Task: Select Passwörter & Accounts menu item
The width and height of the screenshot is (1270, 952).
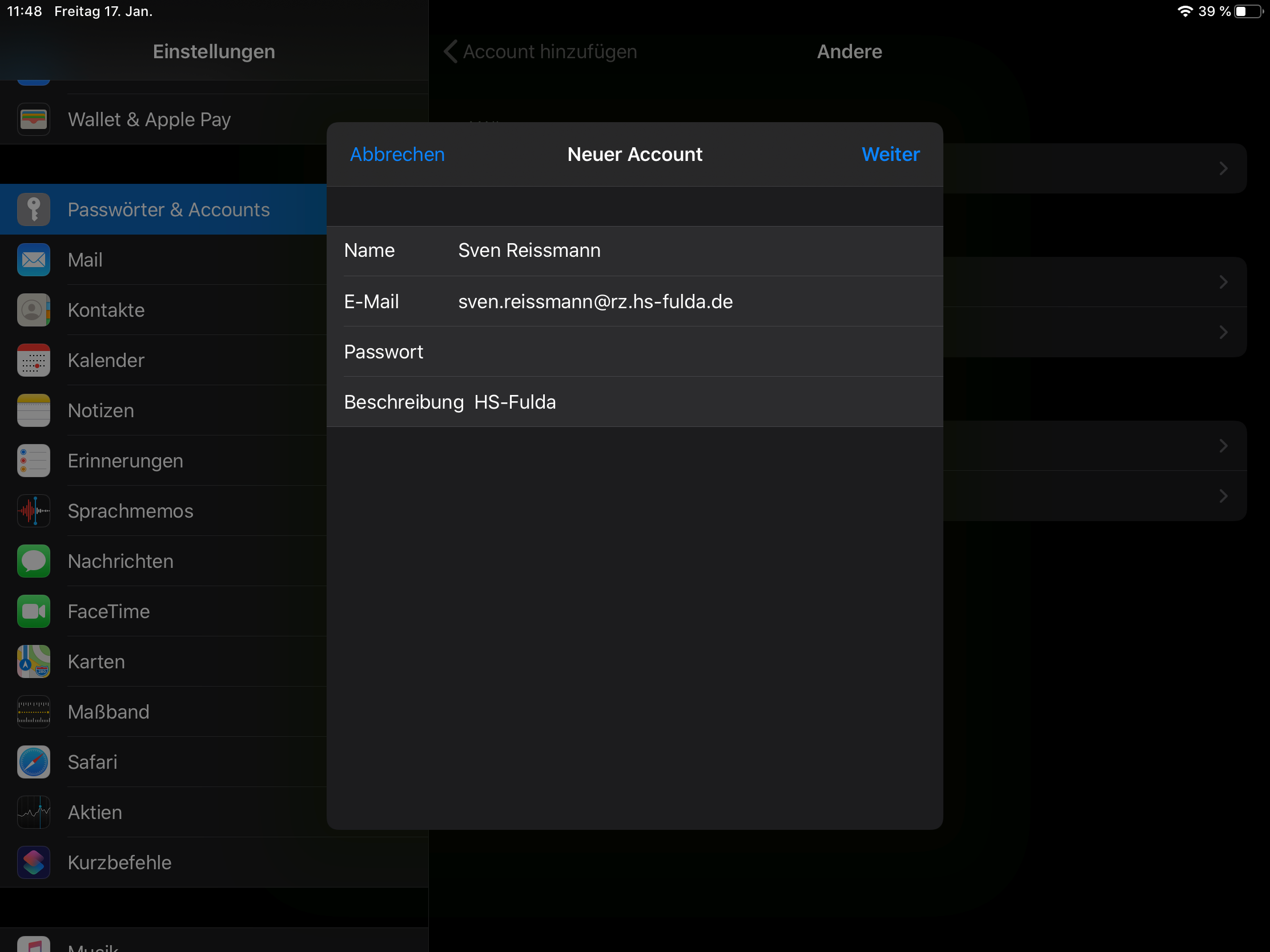Action: point(168,209)
